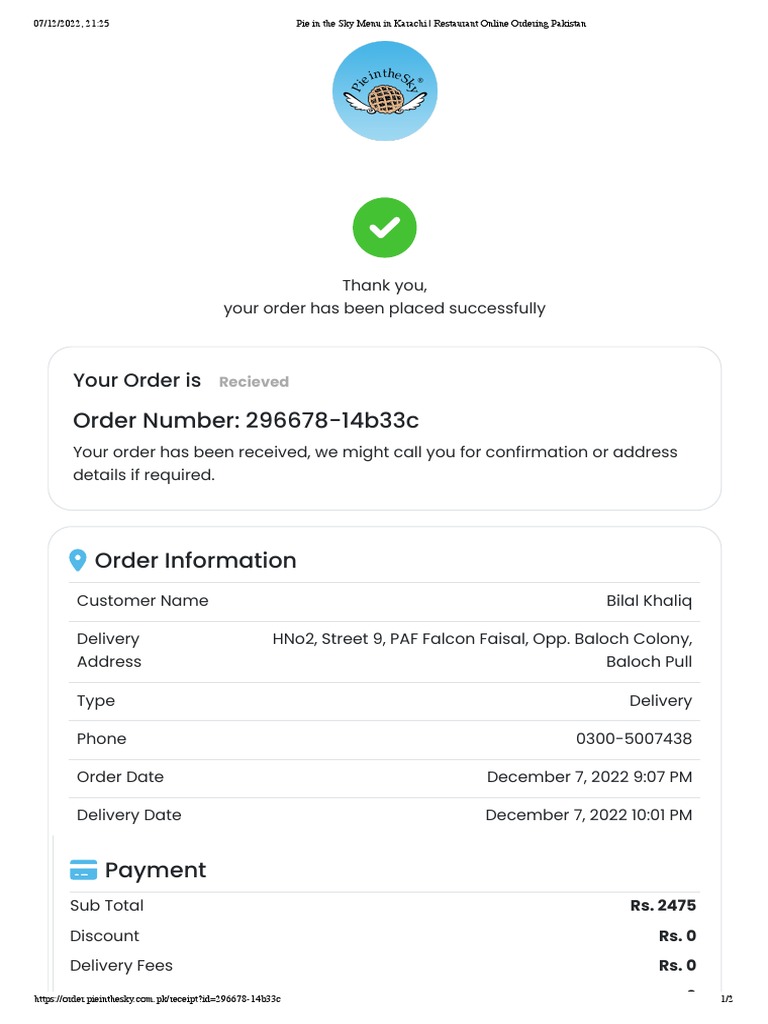The width and height of the screenshot is (768, 1024).
Task: Open the receipt URL in the footer
Action: (x=157, y=999)
